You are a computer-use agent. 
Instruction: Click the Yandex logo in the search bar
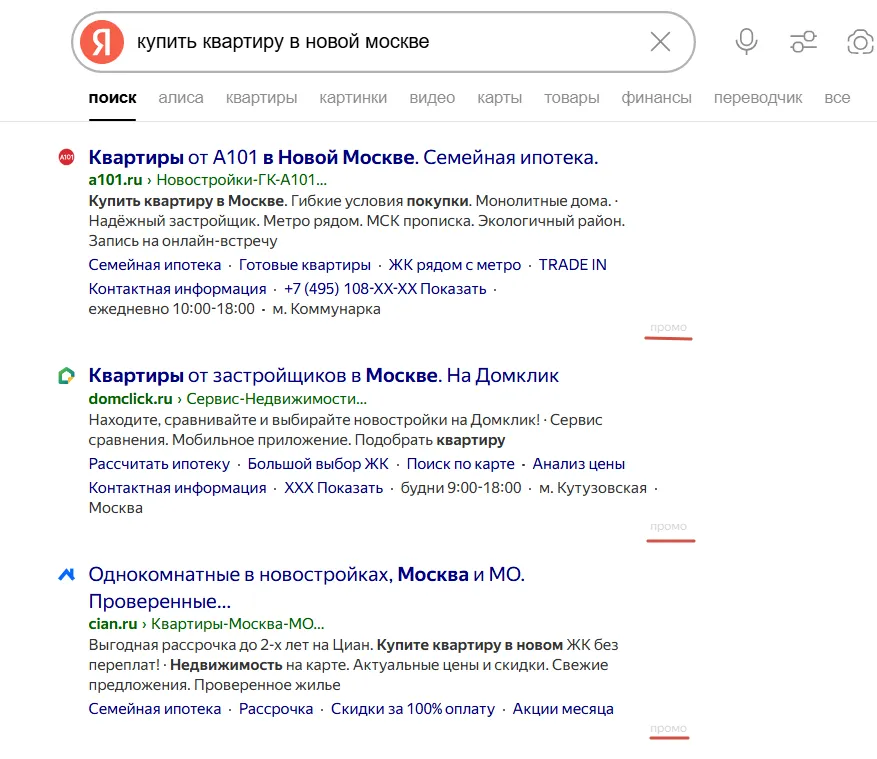(102, 42)
